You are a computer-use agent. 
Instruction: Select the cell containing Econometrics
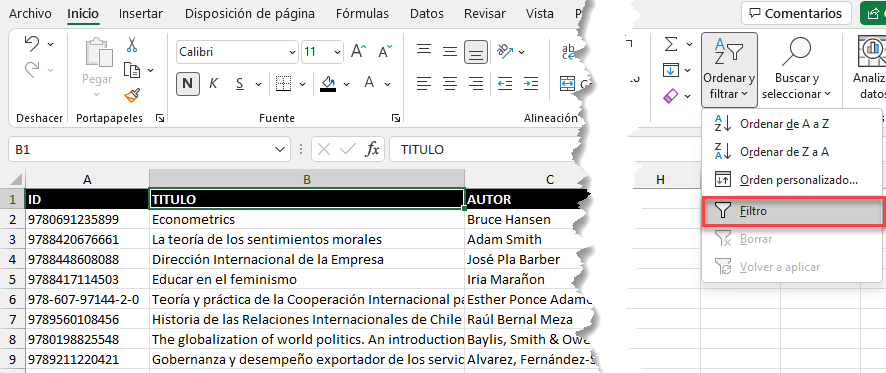point(307,219)
